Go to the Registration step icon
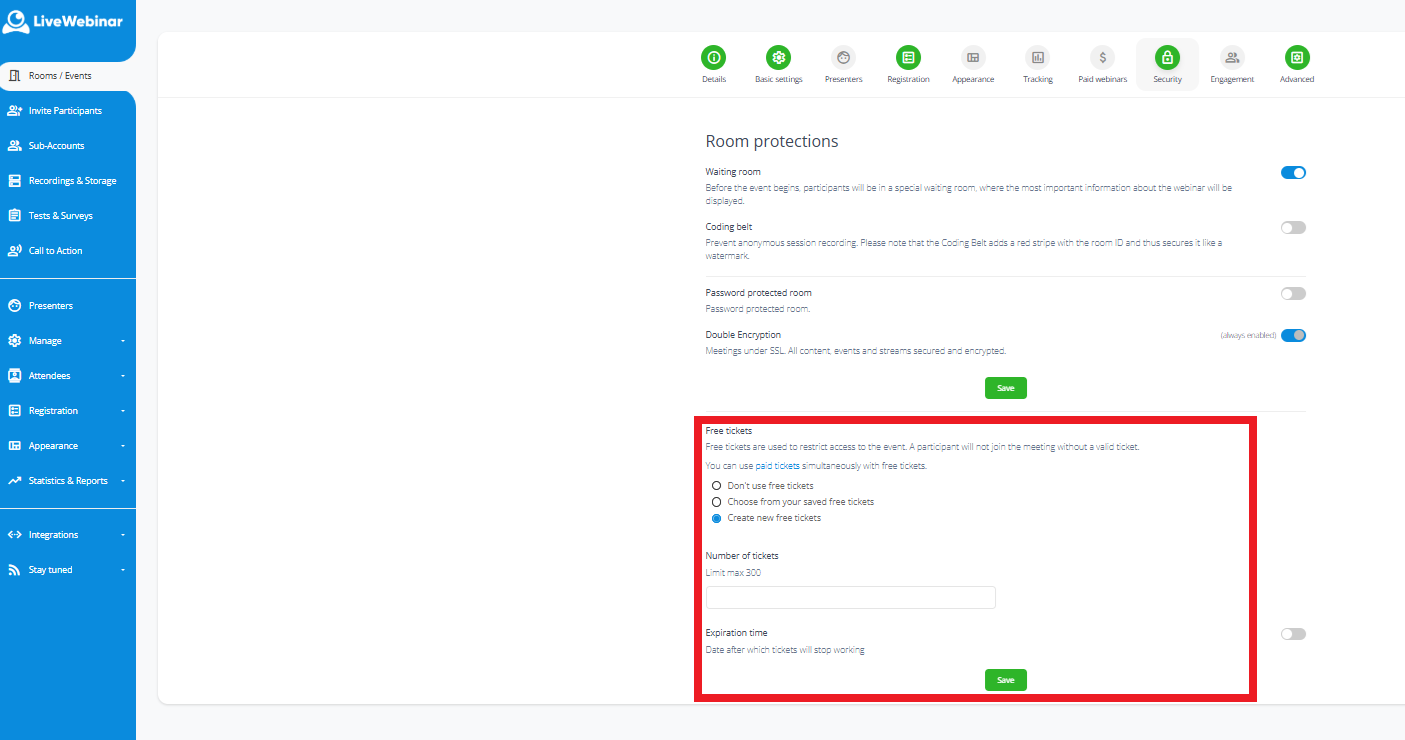Image resolution: width=1405 pixels, height=740 pixels. pyautogui.click(x=907, y=58)
